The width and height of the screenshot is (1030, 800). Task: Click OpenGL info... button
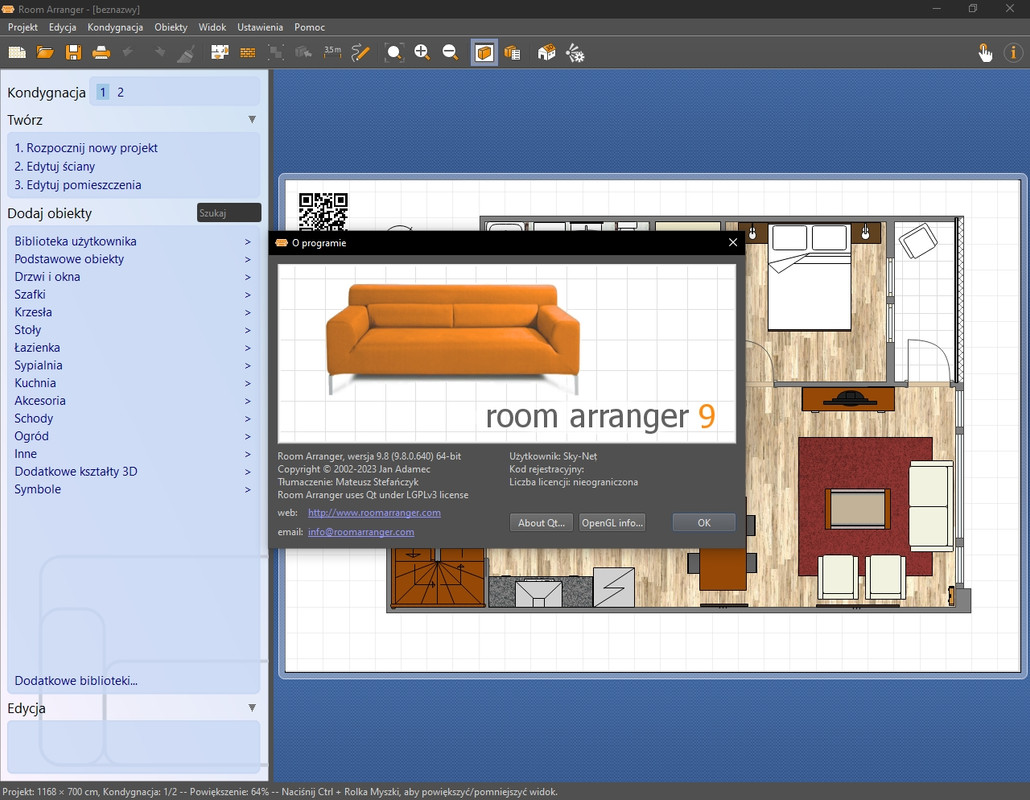click(612, 523)
